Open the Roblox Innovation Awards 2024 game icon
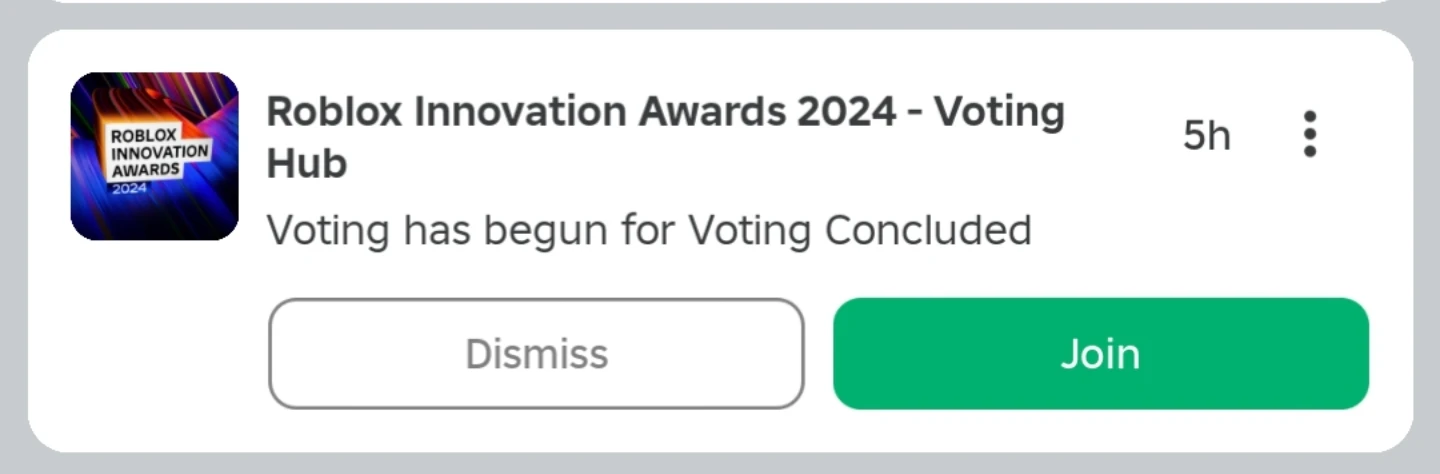 (x=154, y=156)
